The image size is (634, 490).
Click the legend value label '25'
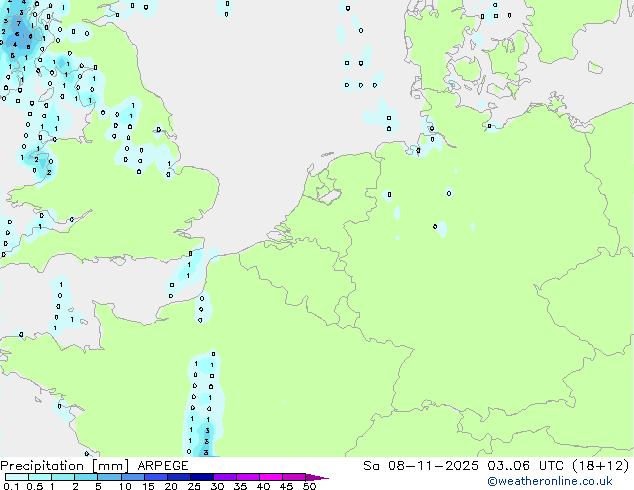(x=194, y=486)
